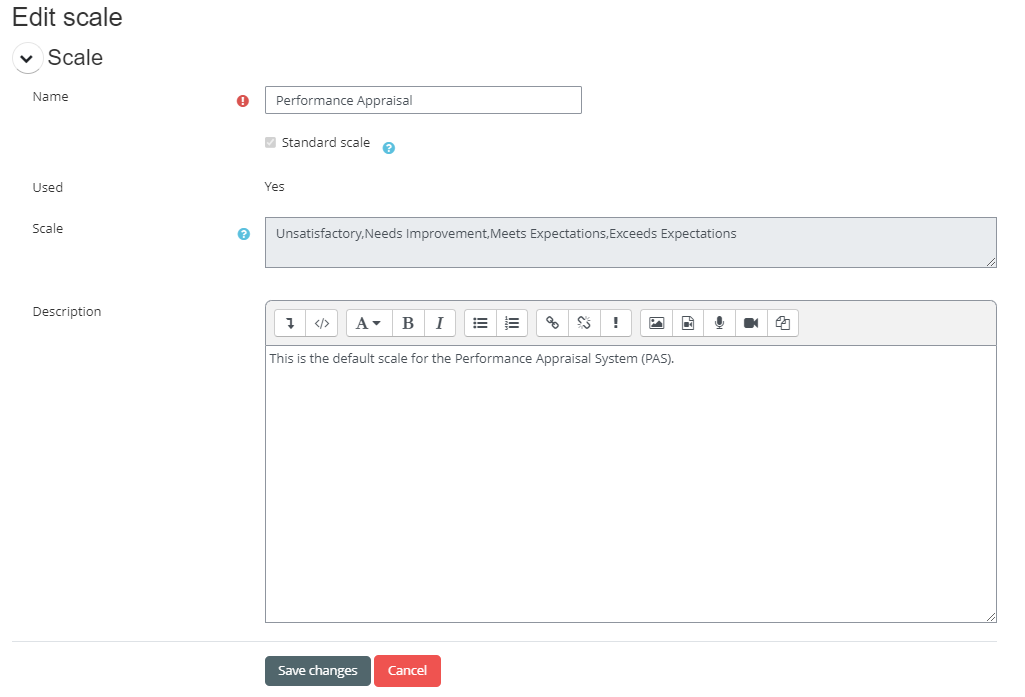
Task: Open the insert media file dialog
Action: 688,323
